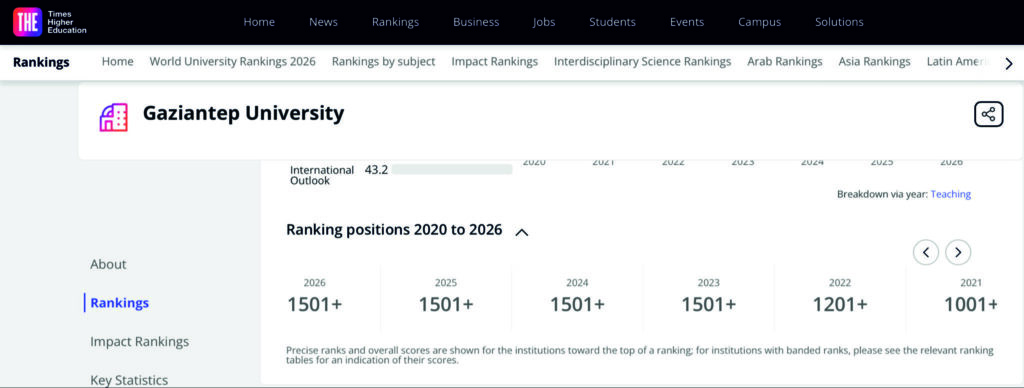This screenshot has width=1024, height=388.
Task: Open Asia Rankings
Action: tap(874, 61)
